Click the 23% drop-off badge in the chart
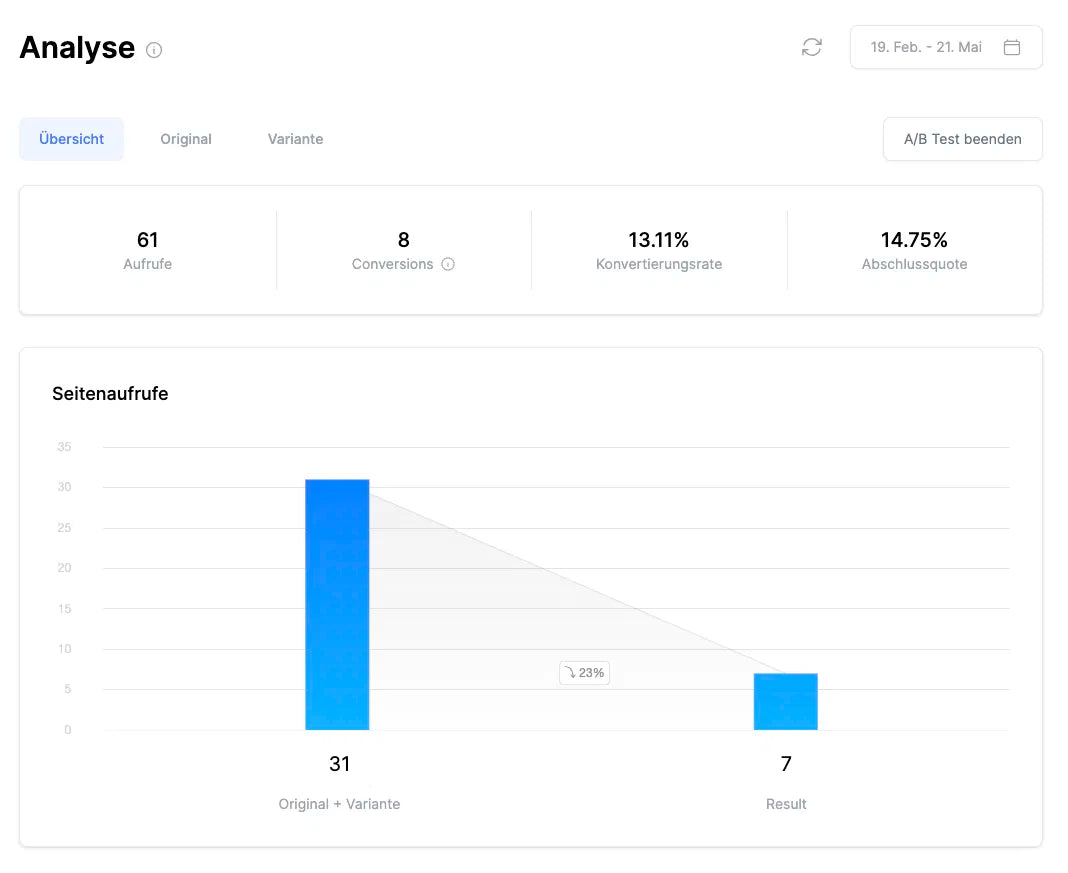This screenshot has height=873, width=1068. coord(584,673)
